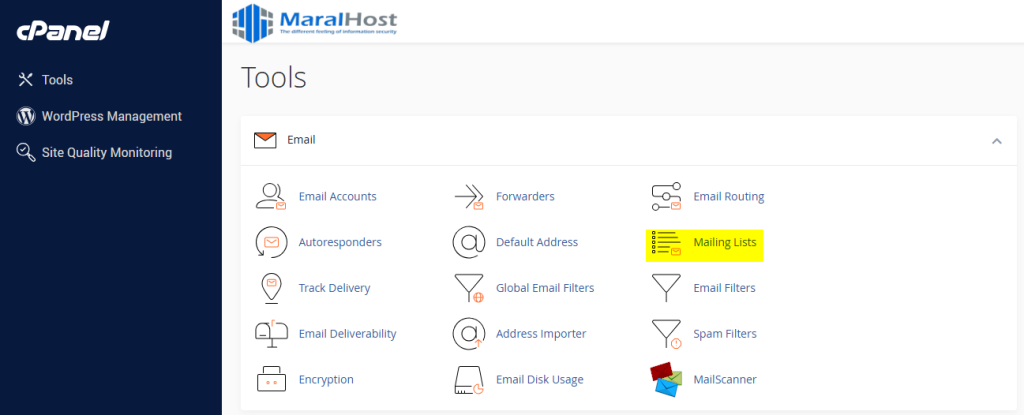Open the Track Delivery pin icon
Screen dimensions: 1024x415
(271, 288)
